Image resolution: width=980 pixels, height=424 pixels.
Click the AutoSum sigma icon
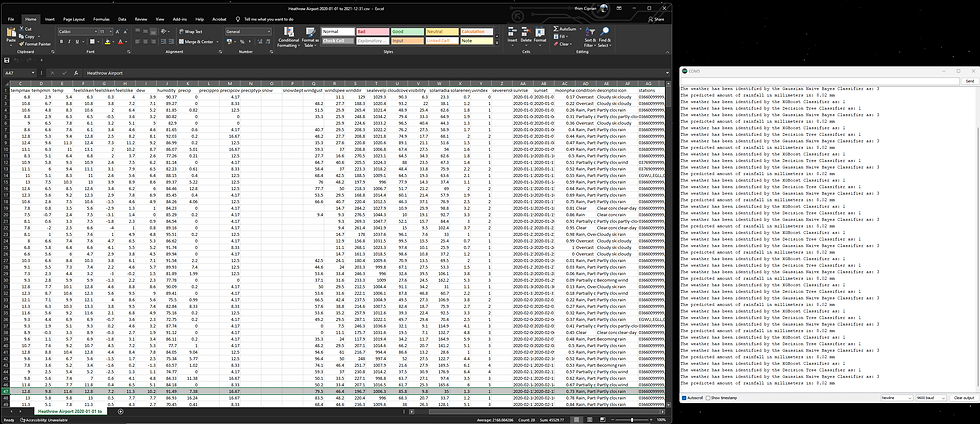[556, 29]
